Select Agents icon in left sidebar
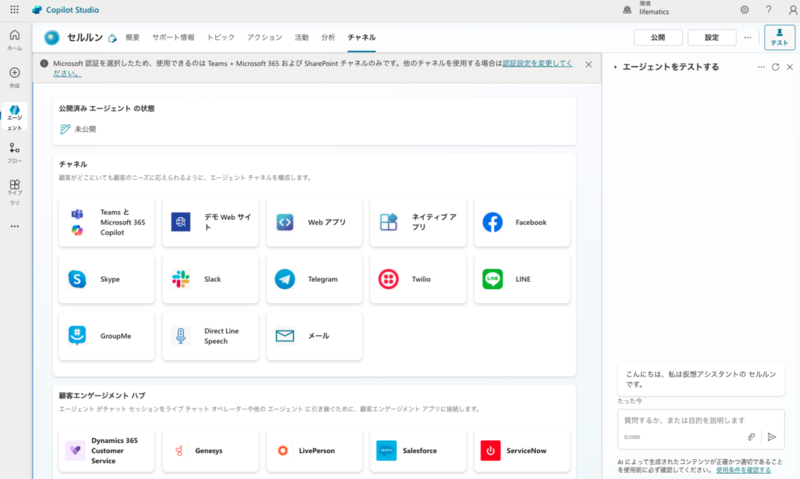The width and height of the screenshot is (800, 479). 14,117
